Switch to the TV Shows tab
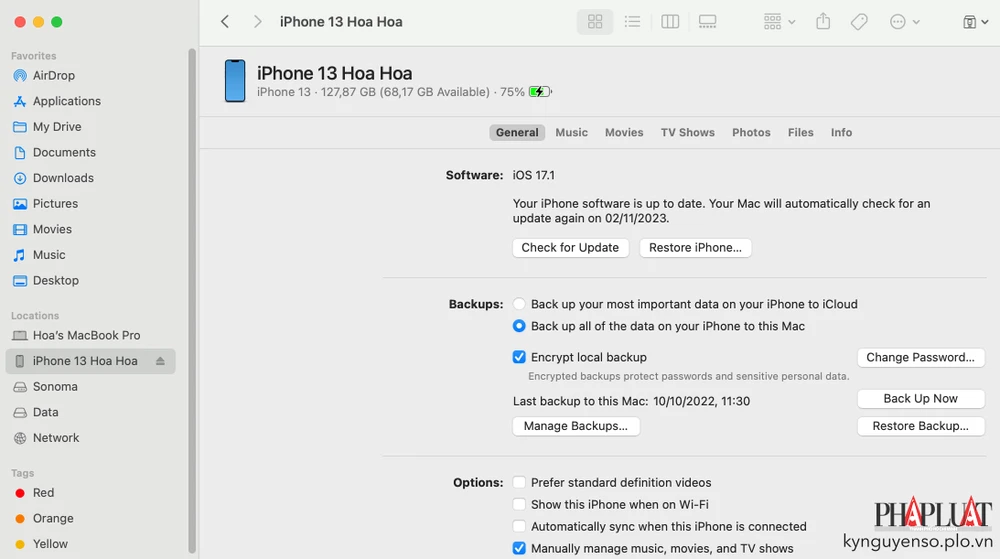The width and height of the screenshot is (1000, 559). pos(688,133)
